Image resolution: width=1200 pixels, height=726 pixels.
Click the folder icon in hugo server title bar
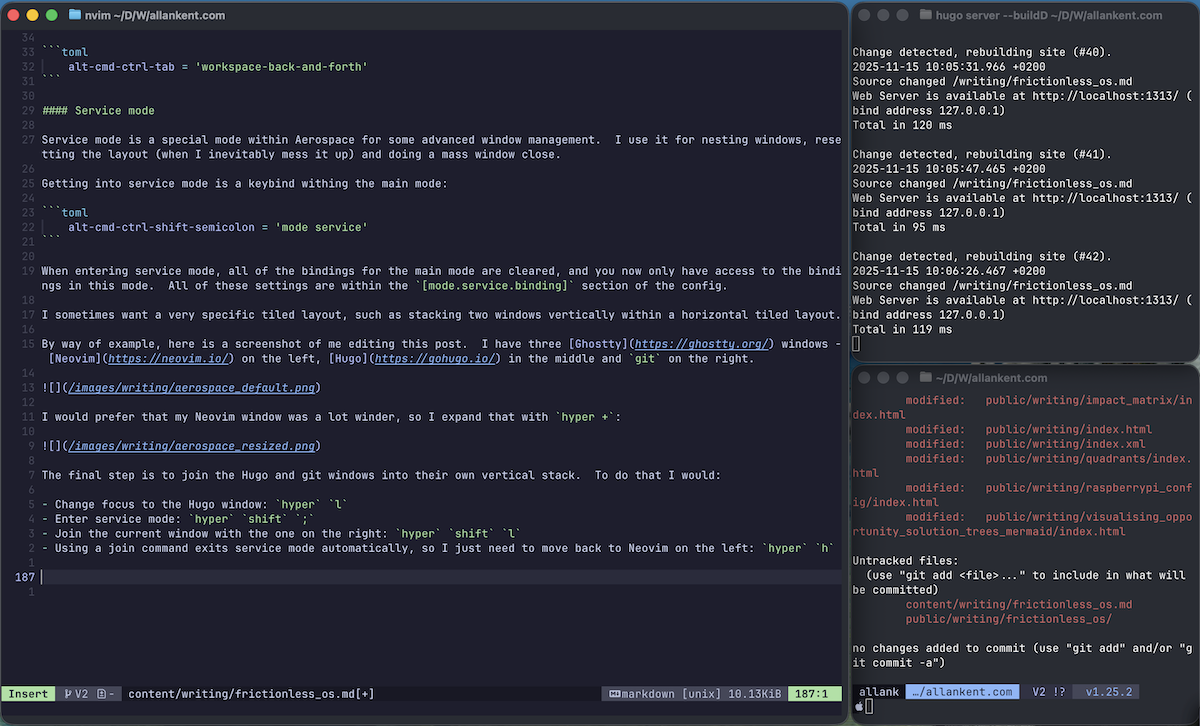[925, 15]
